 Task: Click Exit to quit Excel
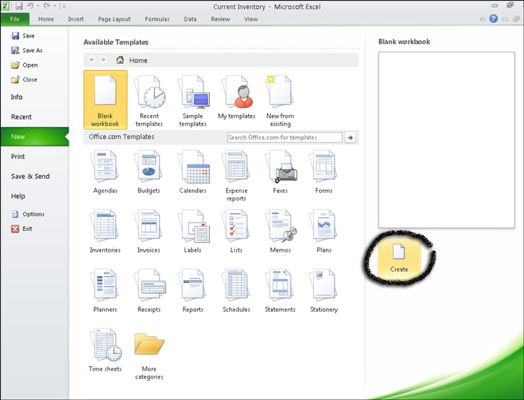pyautogui.click(x=22, y=229)
